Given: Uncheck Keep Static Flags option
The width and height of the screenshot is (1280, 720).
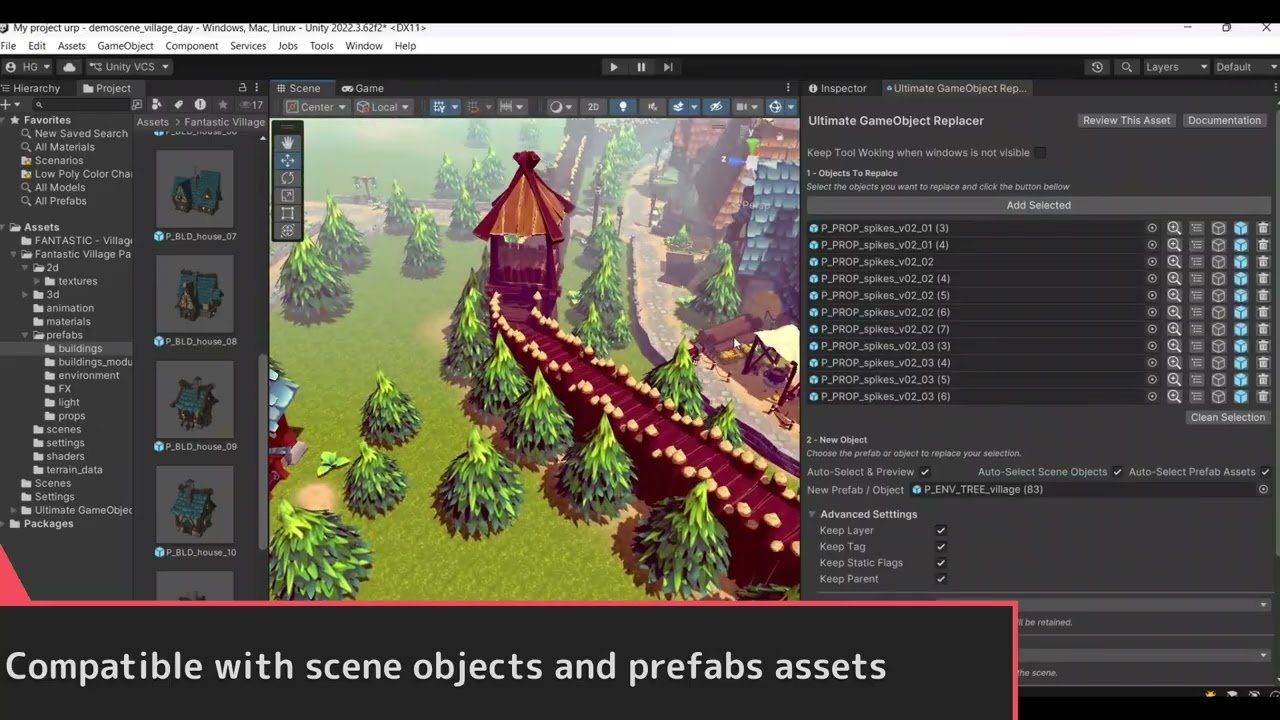Looking at the screenshot, I should pos(941,563).
